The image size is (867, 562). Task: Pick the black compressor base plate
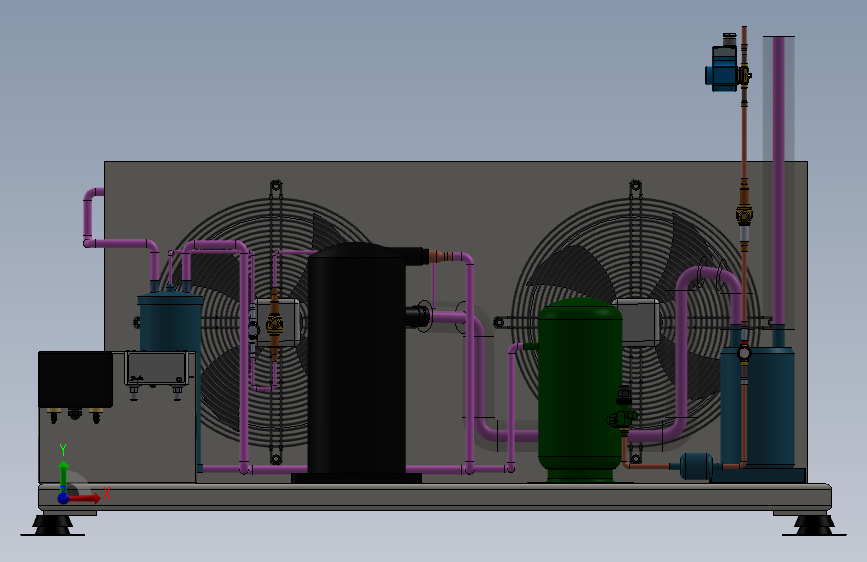point(356,478)
